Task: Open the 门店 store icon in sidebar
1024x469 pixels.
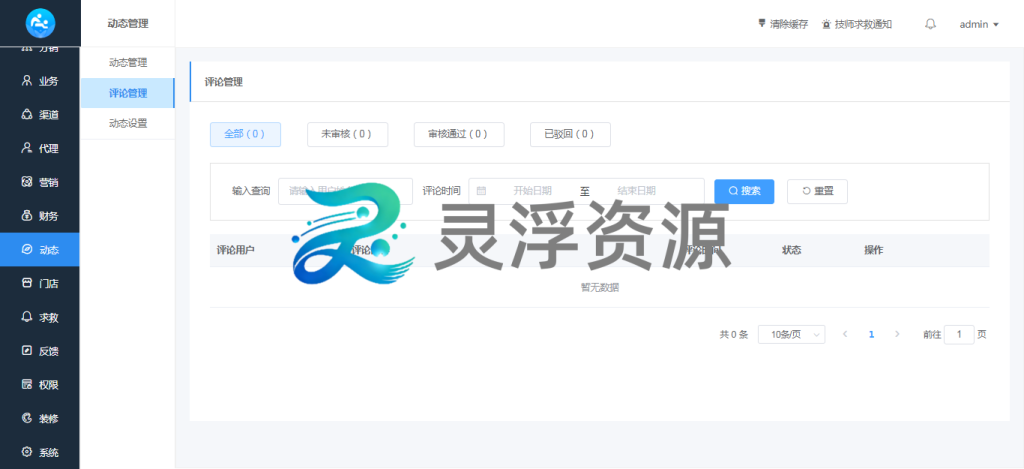Action: [27, 283]
